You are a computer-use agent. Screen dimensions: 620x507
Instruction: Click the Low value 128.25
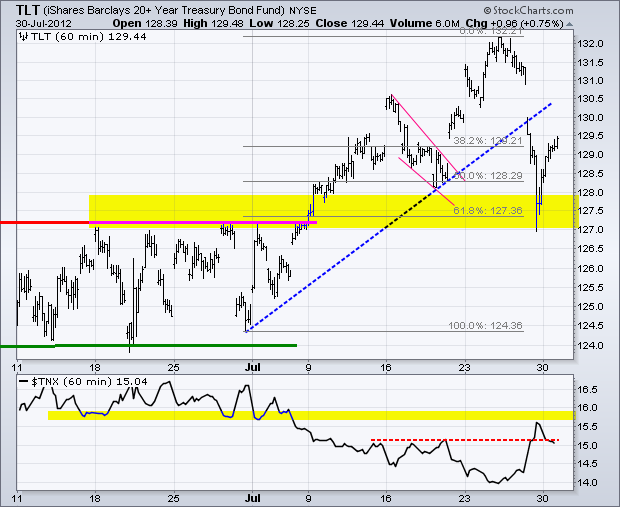point(293,23)
